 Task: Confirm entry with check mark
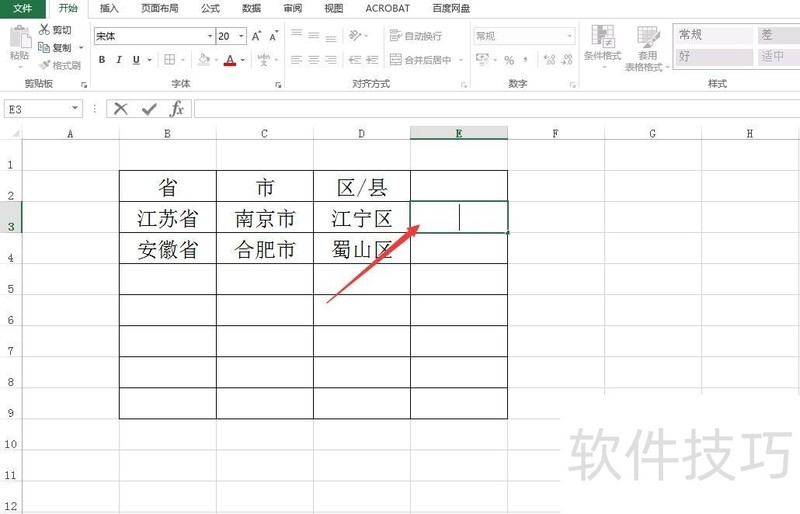pos(149,109)
